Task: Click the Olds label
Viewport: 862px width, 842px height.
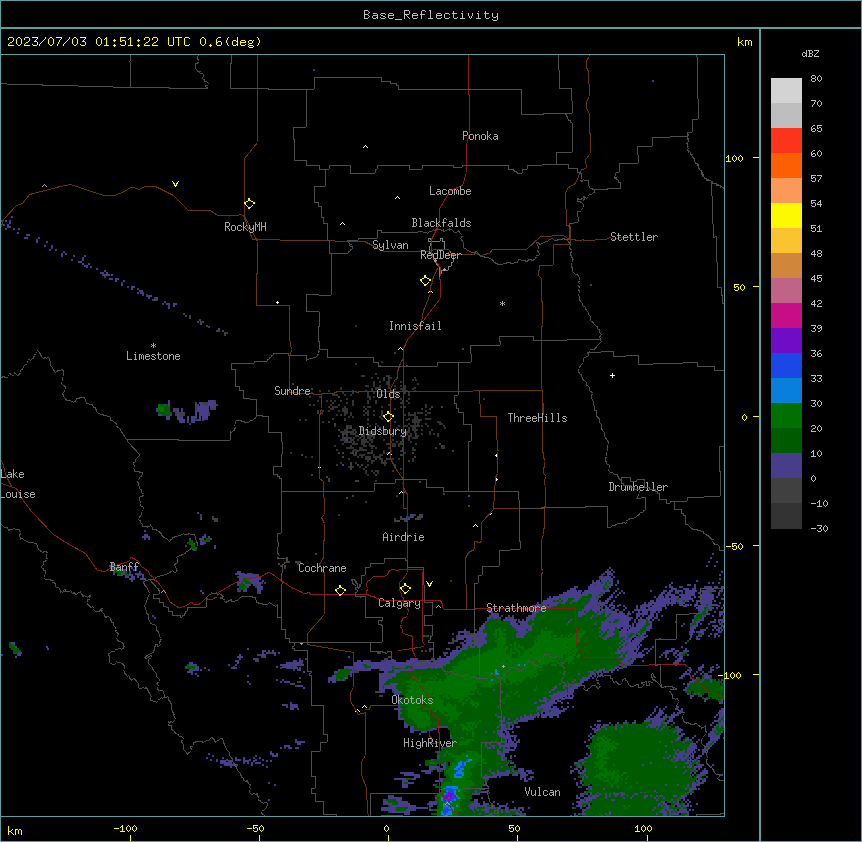Action: (388, 394)
